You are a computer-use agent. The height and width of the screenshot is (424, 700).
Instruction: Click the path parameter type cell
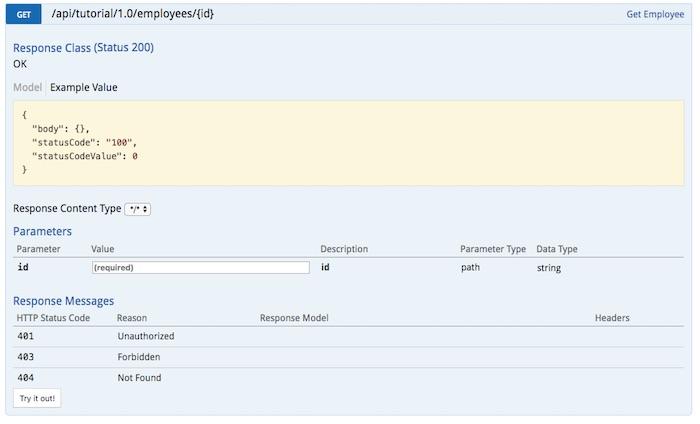click(470, 268)
